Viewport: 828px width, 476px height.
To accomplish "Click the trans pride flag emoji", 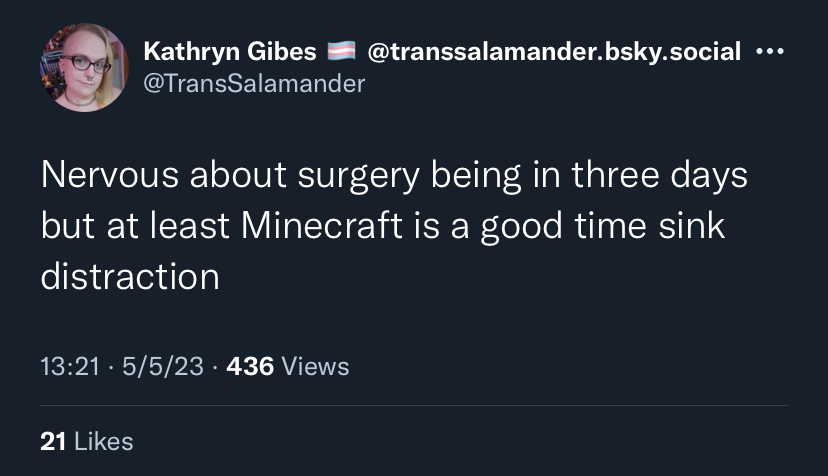I will coord(341,51).
